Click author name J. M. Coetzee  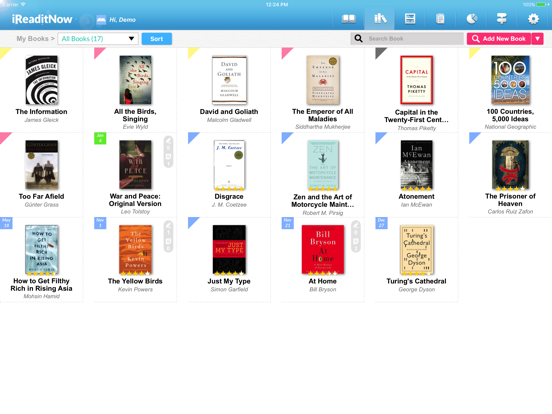pyautogui.click(x=229, y=205)
